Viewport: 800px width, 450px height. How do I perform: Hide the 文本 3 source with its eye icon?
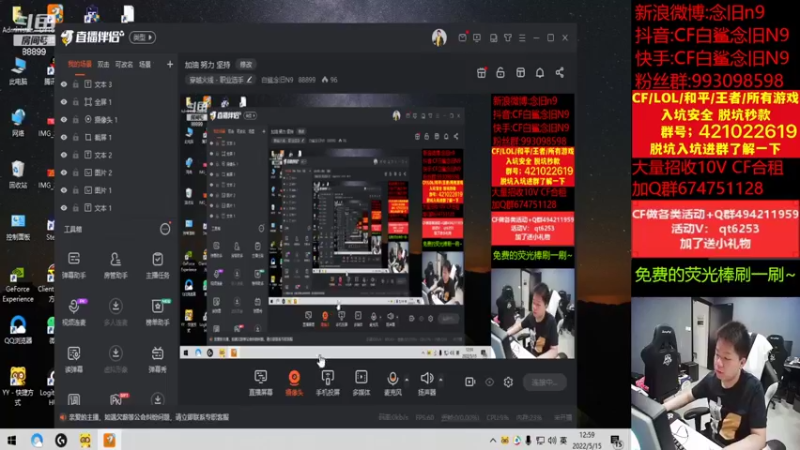64,84
